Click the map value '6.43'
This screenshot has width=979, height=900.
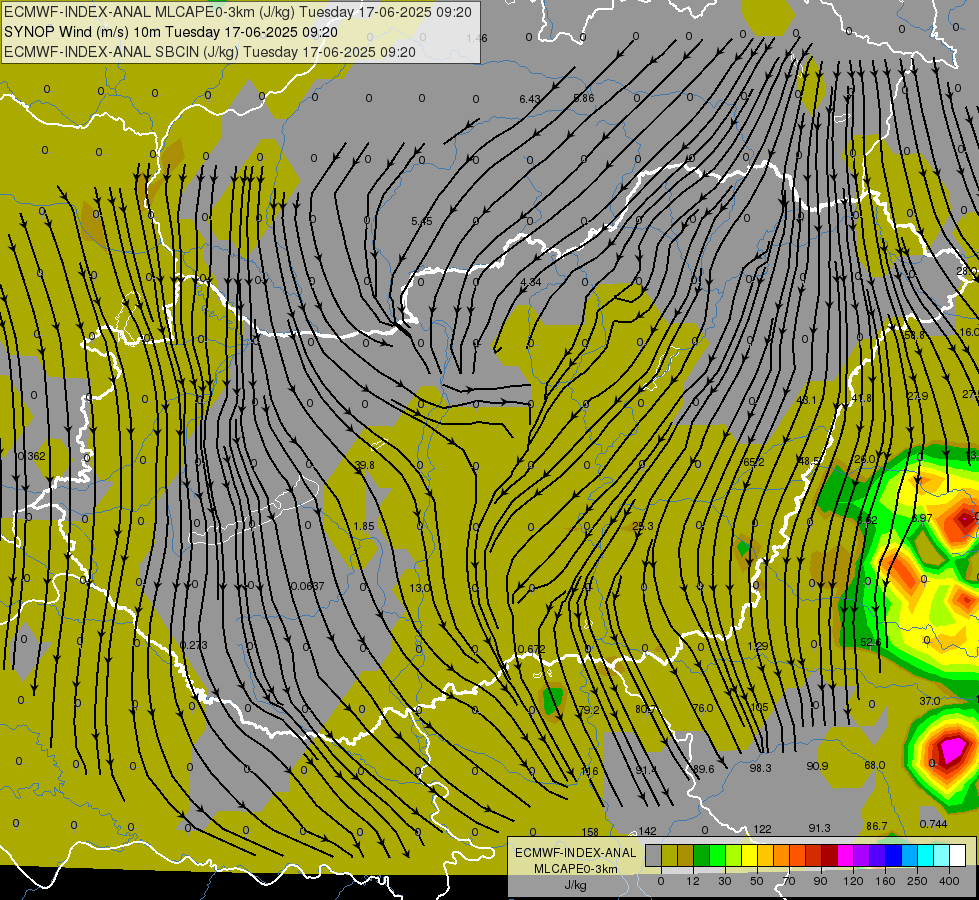click(529, 99)
